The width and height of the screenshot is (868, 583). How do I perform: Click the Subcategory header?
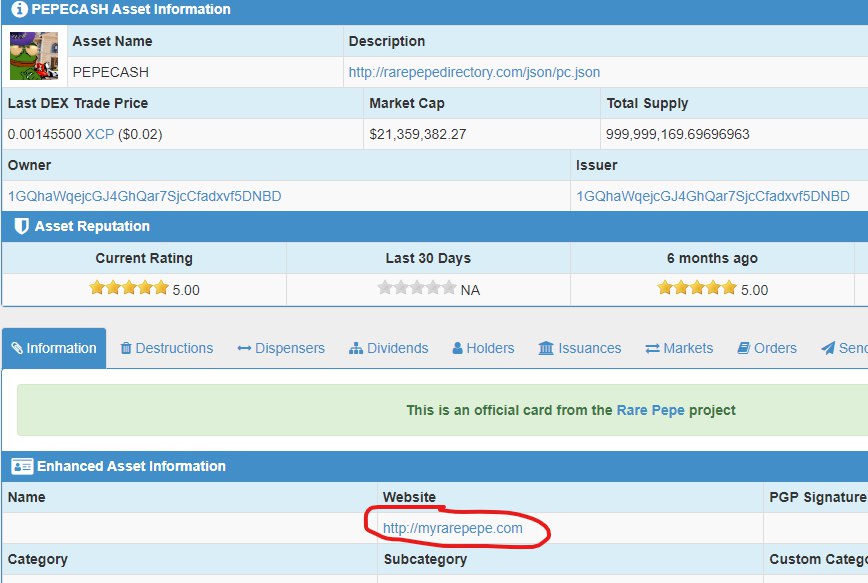(425, 559)
